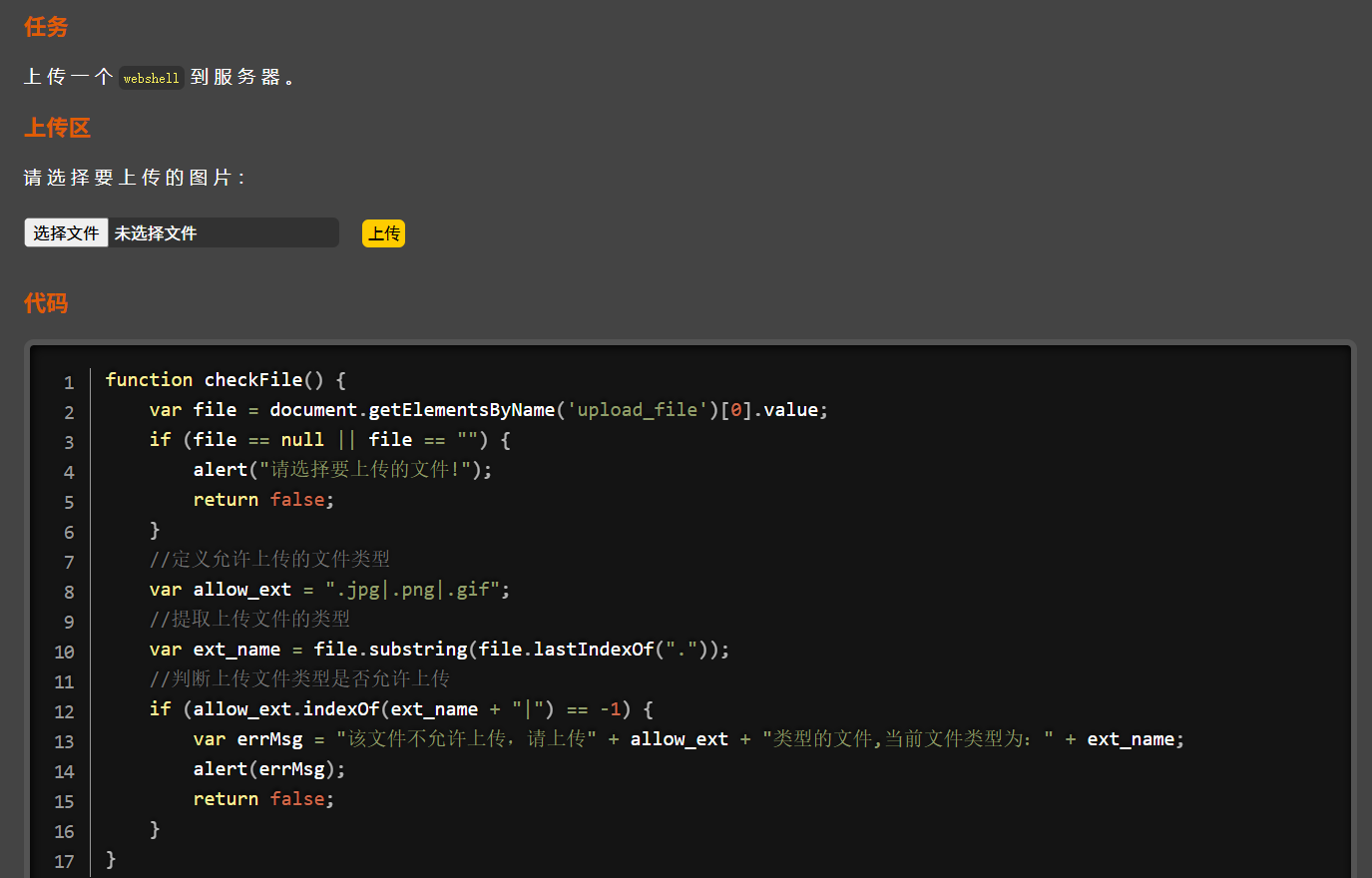Click the line 'if (file == null || file == "")'

[330, 440]
